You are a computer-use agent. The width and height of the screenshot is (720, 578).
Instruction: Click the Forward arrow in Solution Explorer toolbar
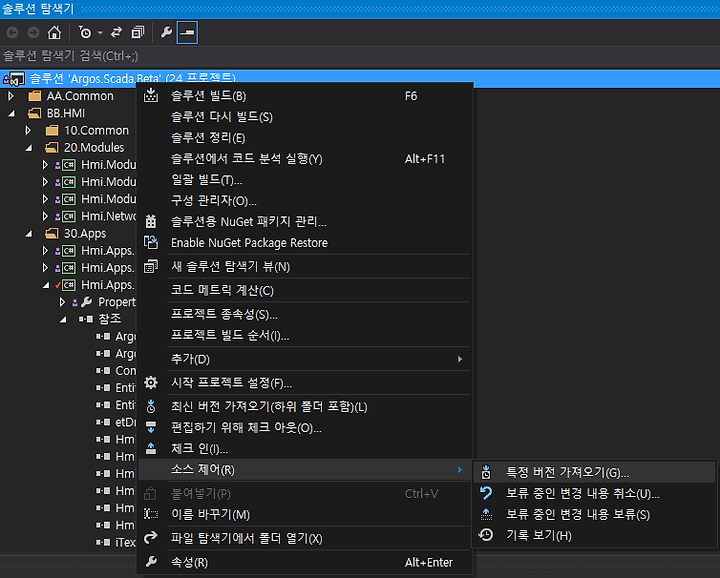33,33
